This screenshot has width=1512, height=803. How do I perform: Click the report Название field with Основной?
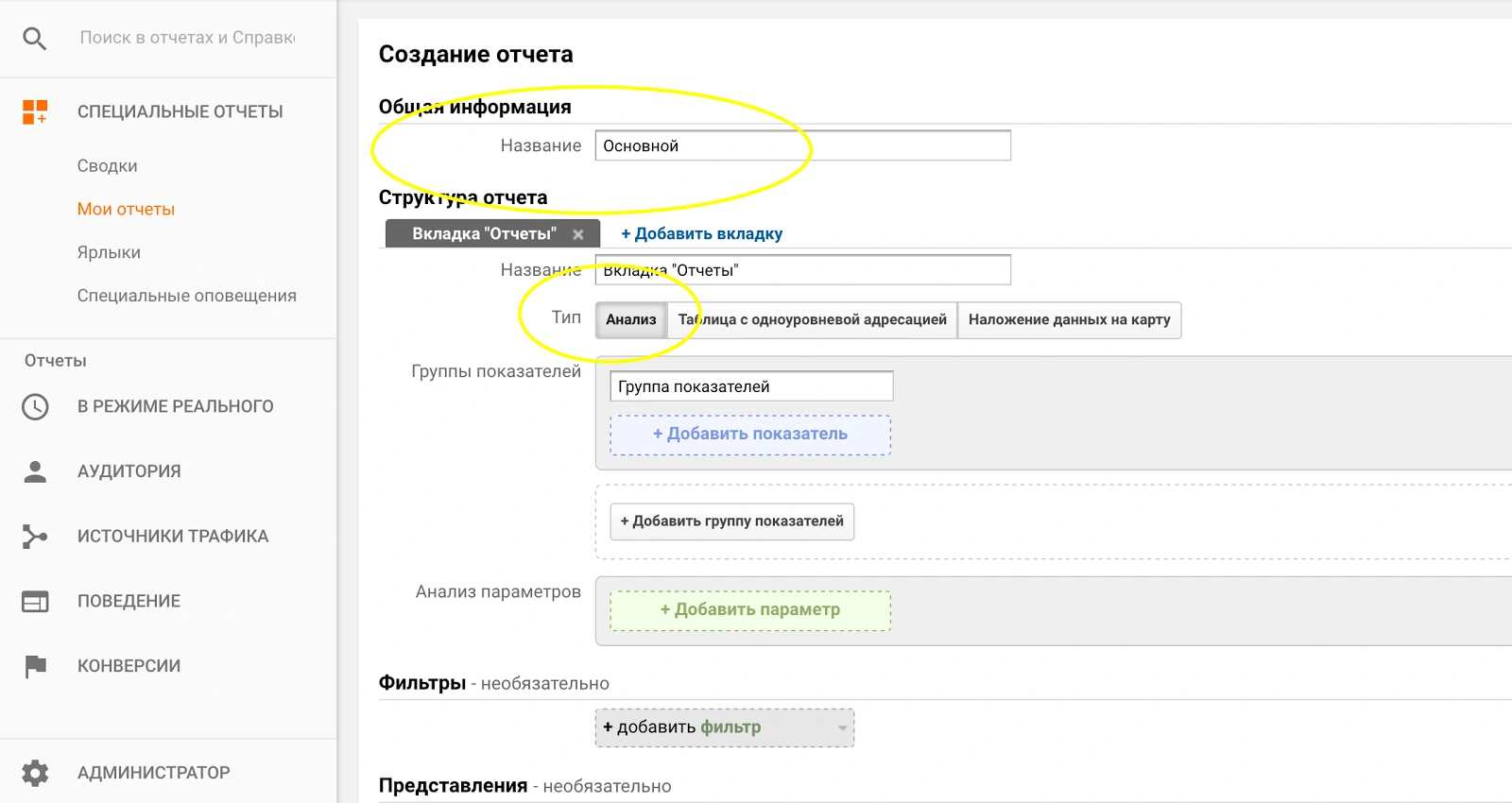[x=802, y=145]
